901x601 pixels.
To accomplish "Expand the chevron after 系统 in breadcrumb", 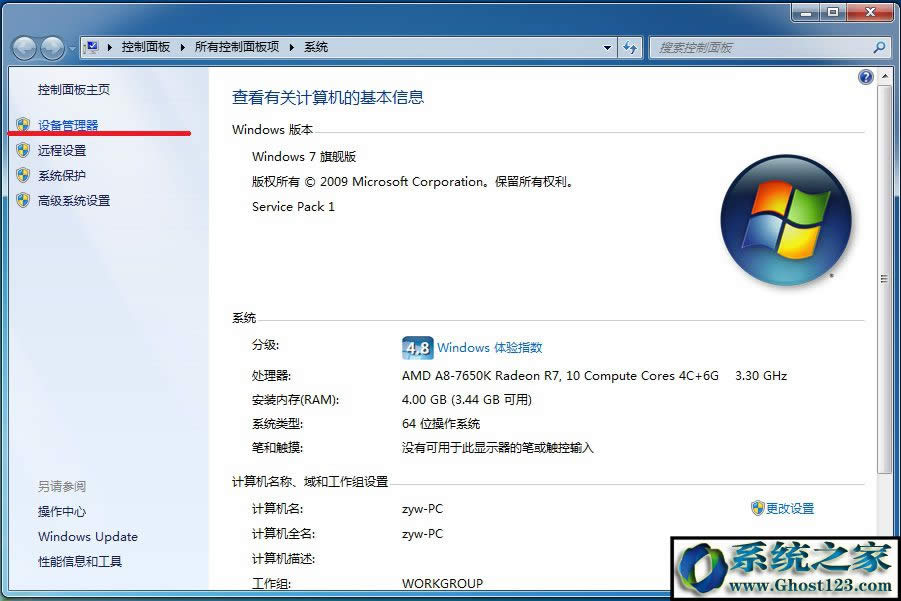I will [340, 47].
